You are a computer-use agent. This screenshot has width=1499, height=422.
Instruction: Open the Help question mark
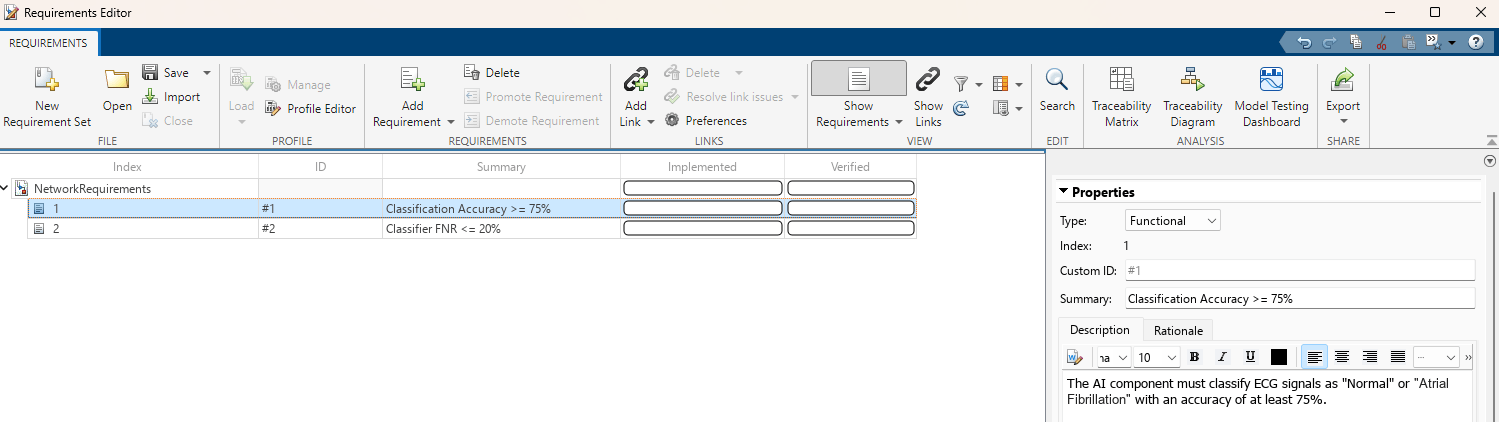[x=1476, y=42]
